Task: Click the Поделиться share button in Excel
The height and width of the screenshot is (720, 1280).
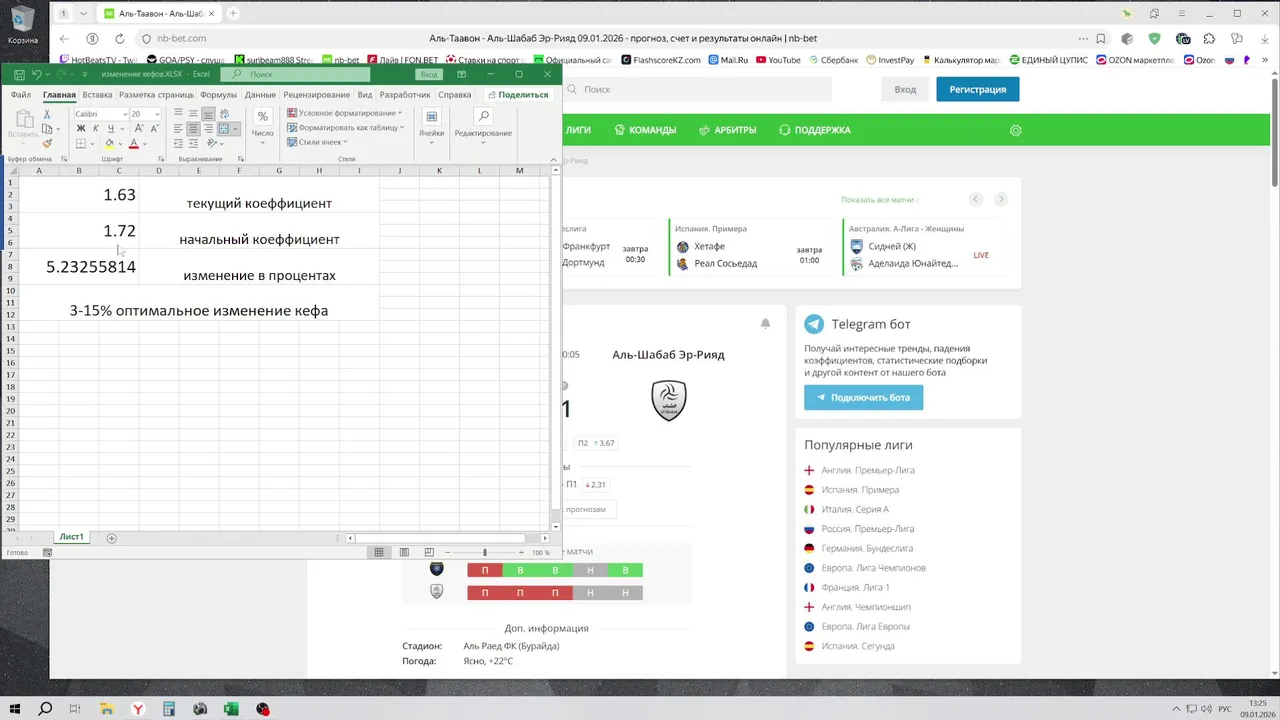Action: [x=518, y=95]
